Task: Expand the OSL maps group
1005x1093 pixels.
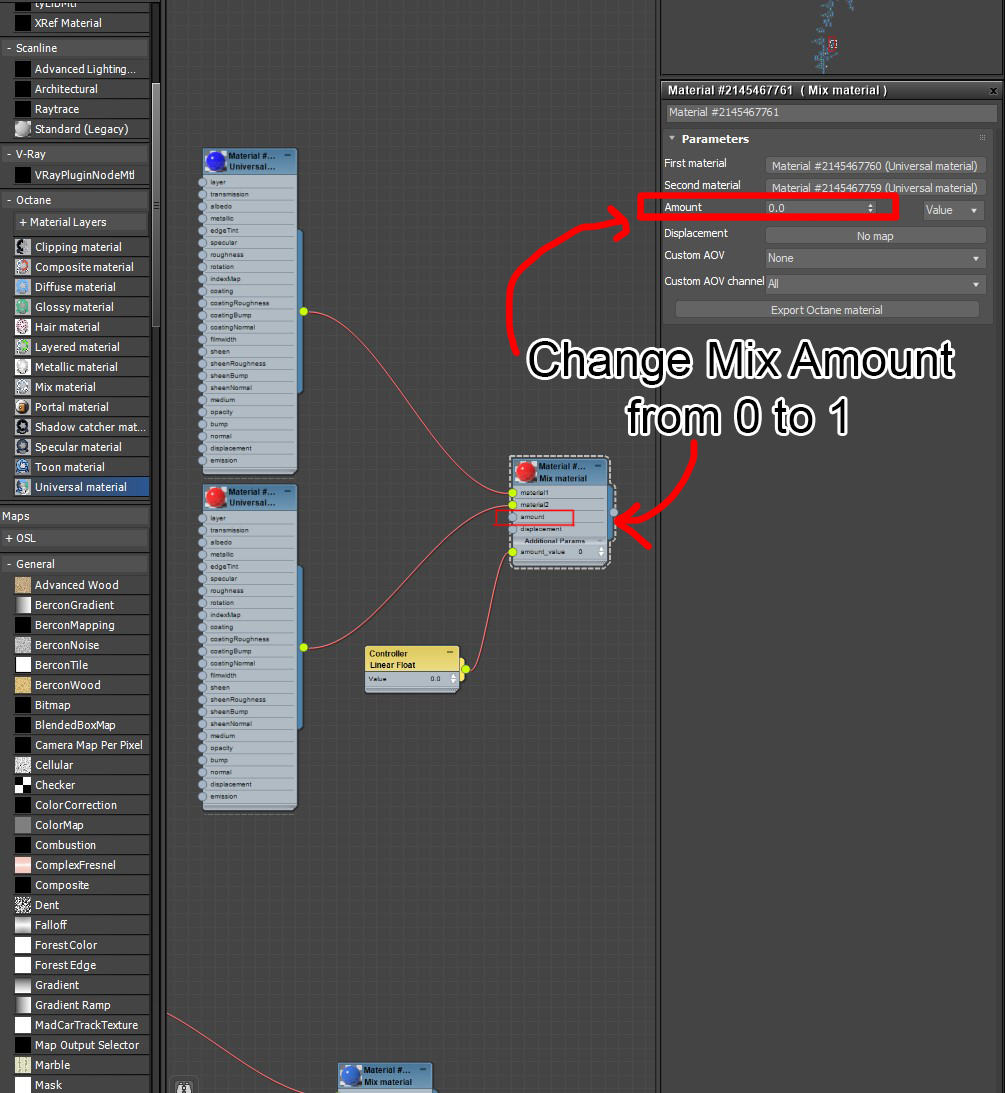Action: [x=8, y=538]
